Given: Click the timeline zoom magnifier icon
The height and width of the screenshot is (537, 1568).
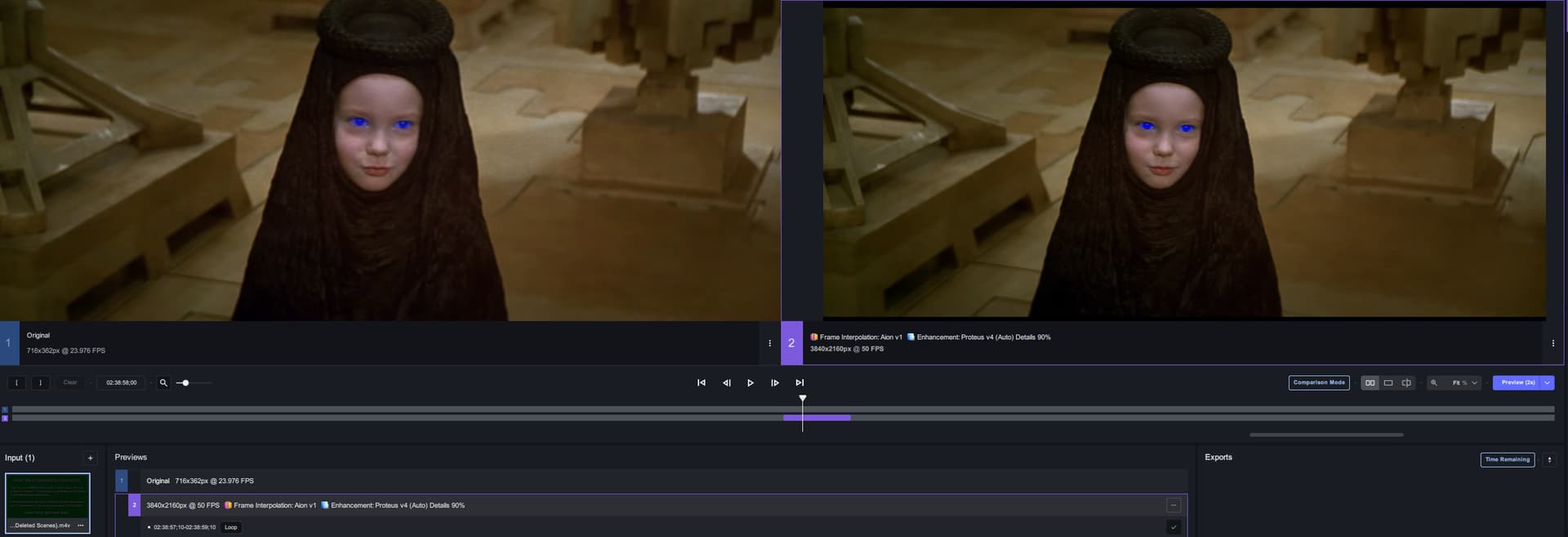Looking at the screenshot, I should coord(163,383).
